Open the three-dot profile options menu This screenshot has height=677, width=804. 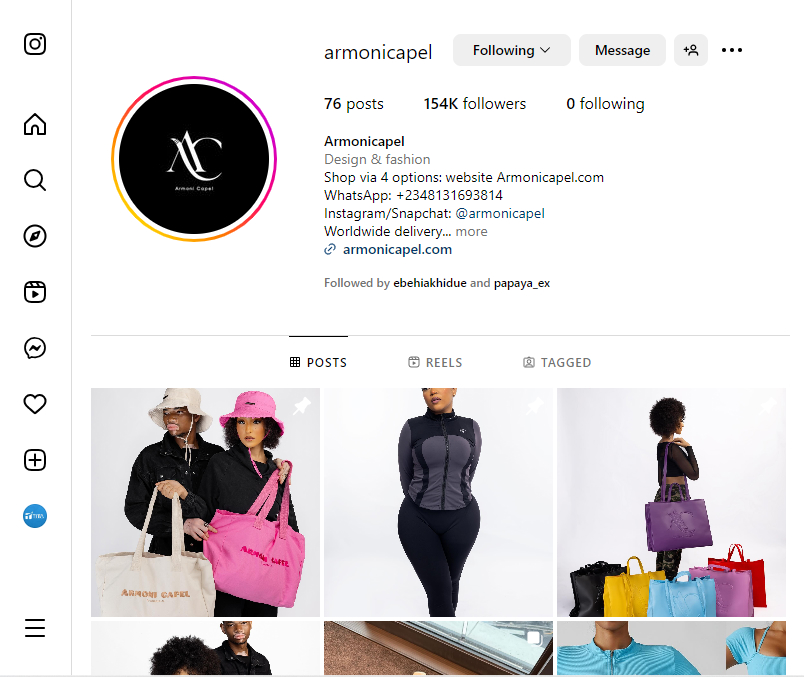732,50
